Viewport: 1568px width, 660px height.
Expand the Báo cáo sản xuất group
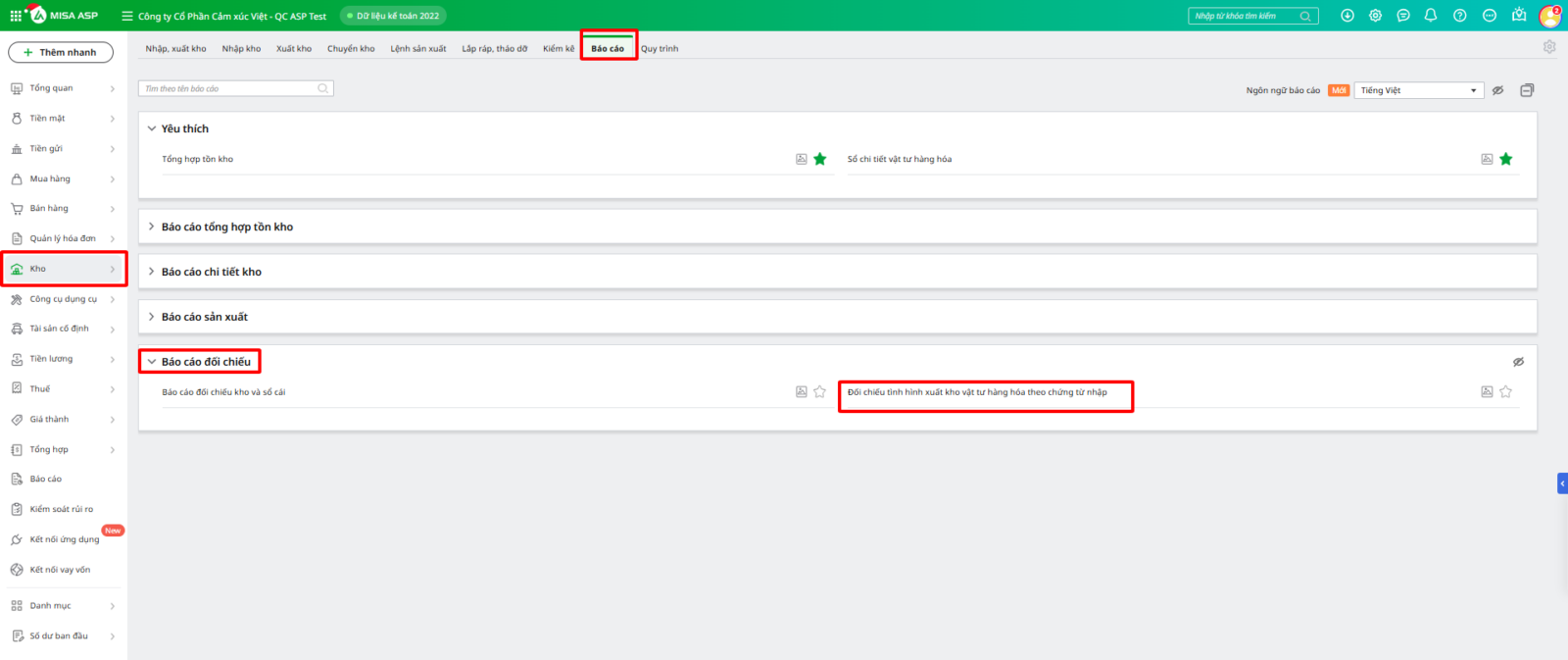point(204,317)
